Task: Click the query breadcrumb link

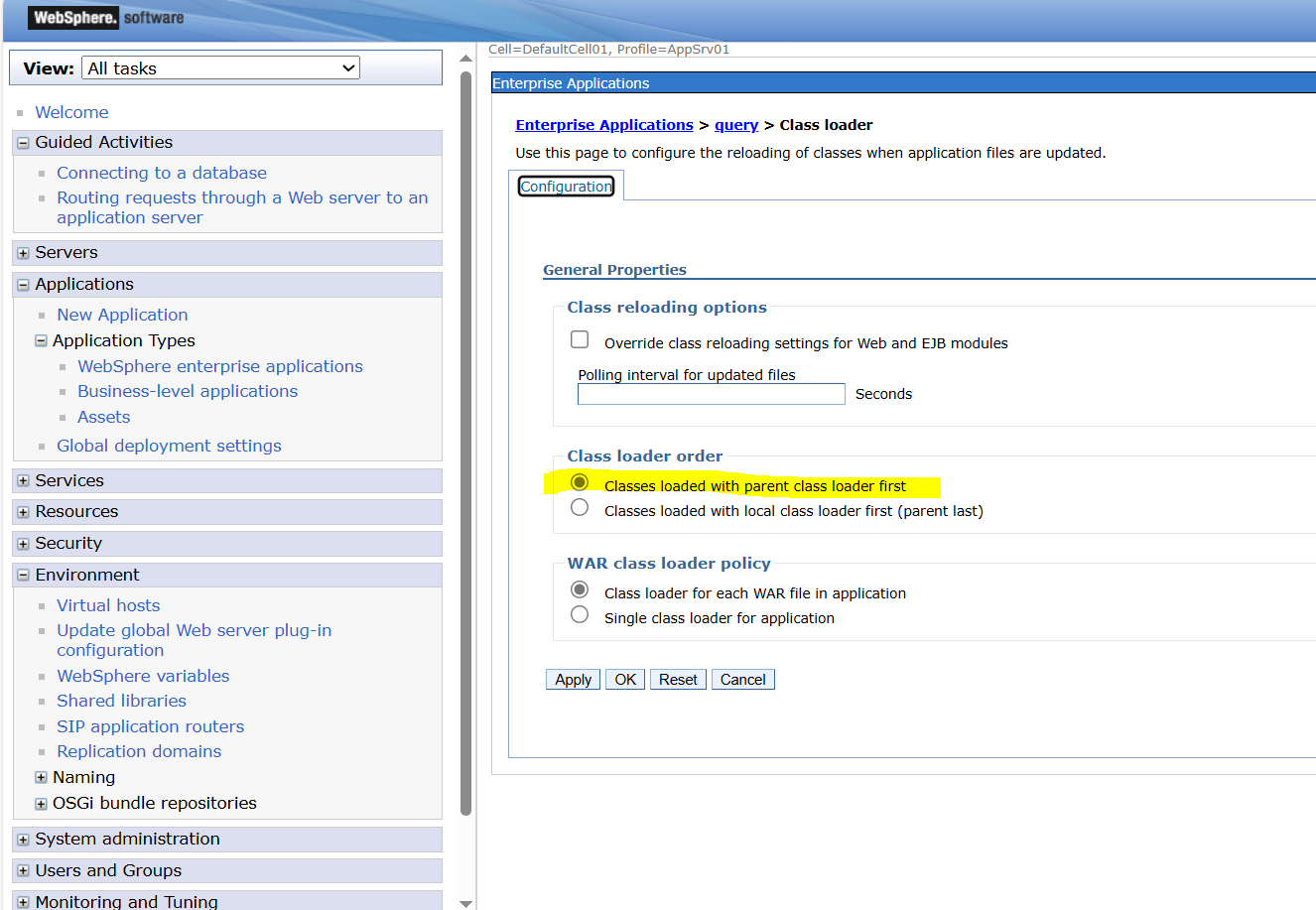Action: pyautogui.click(x=736, y=125)
